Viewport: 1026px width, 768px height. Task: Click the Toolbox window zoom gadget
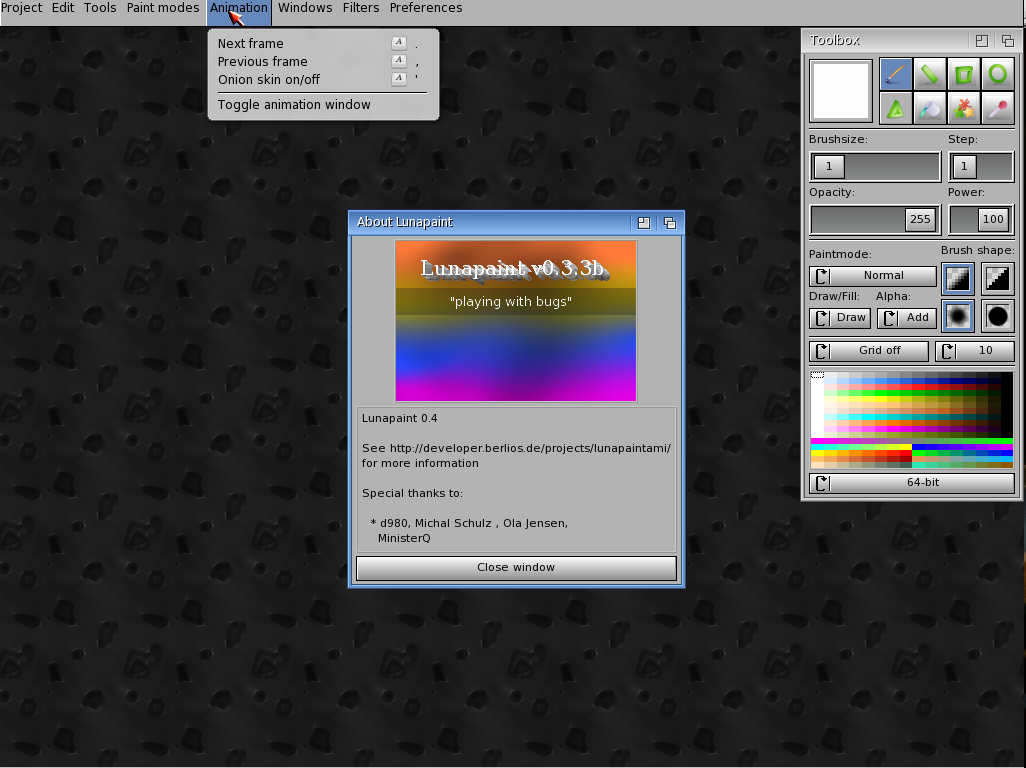[982, 41]
